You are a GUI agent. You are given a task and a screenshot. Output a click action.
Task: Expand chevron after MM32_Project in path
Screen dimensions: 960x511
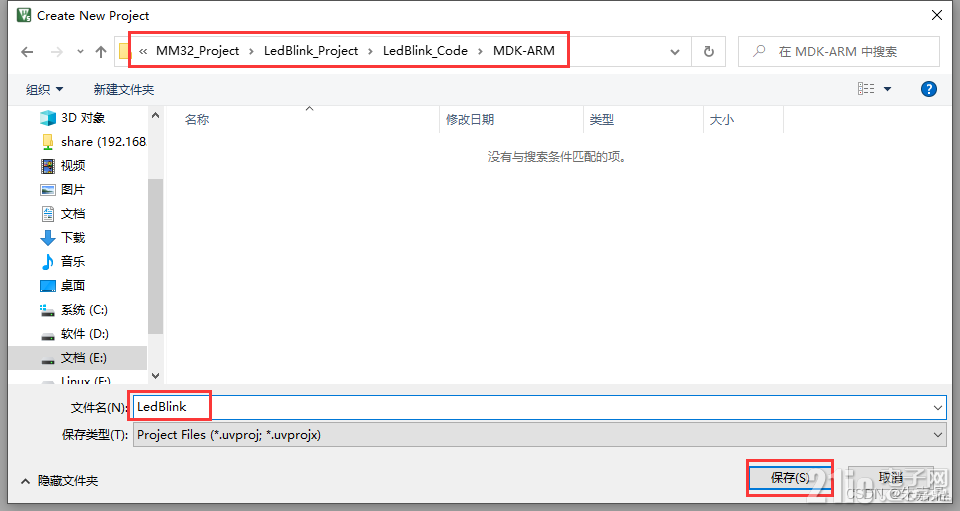(x=251, y=51)
